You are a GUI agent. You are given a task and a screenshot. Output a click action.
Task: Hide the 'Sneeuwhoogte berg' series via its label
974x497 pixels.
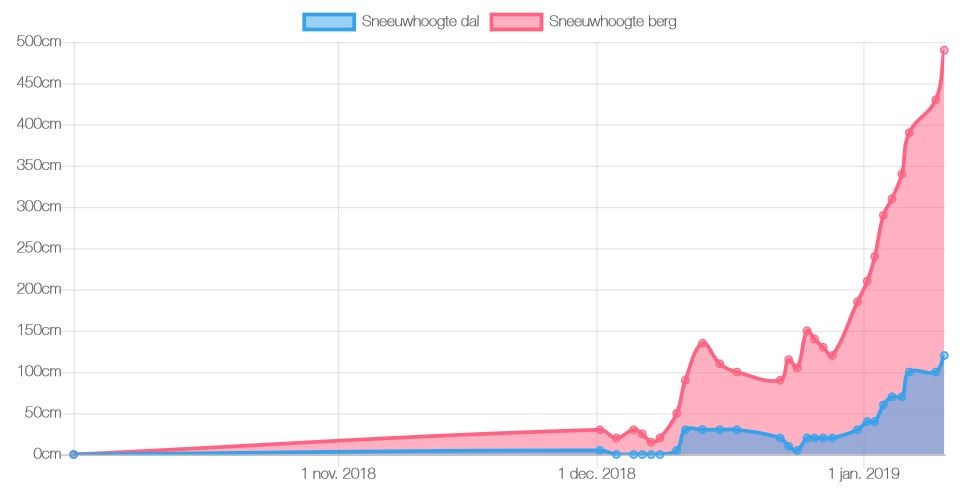(x=613, y=21)
